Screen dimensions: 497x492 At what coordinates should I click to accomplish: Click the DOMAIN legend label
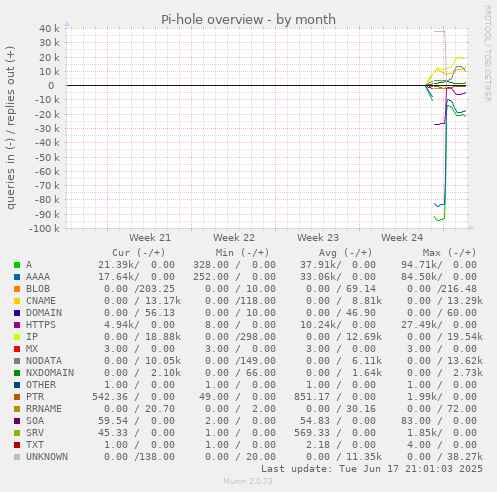coord(44,313)
